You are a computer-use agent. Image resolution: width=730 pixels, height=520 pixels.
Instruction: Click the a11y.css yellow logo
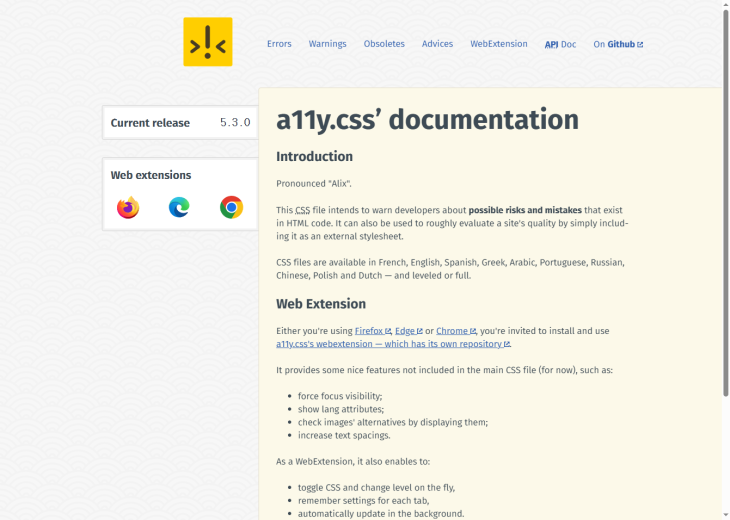tap(208, 42)
